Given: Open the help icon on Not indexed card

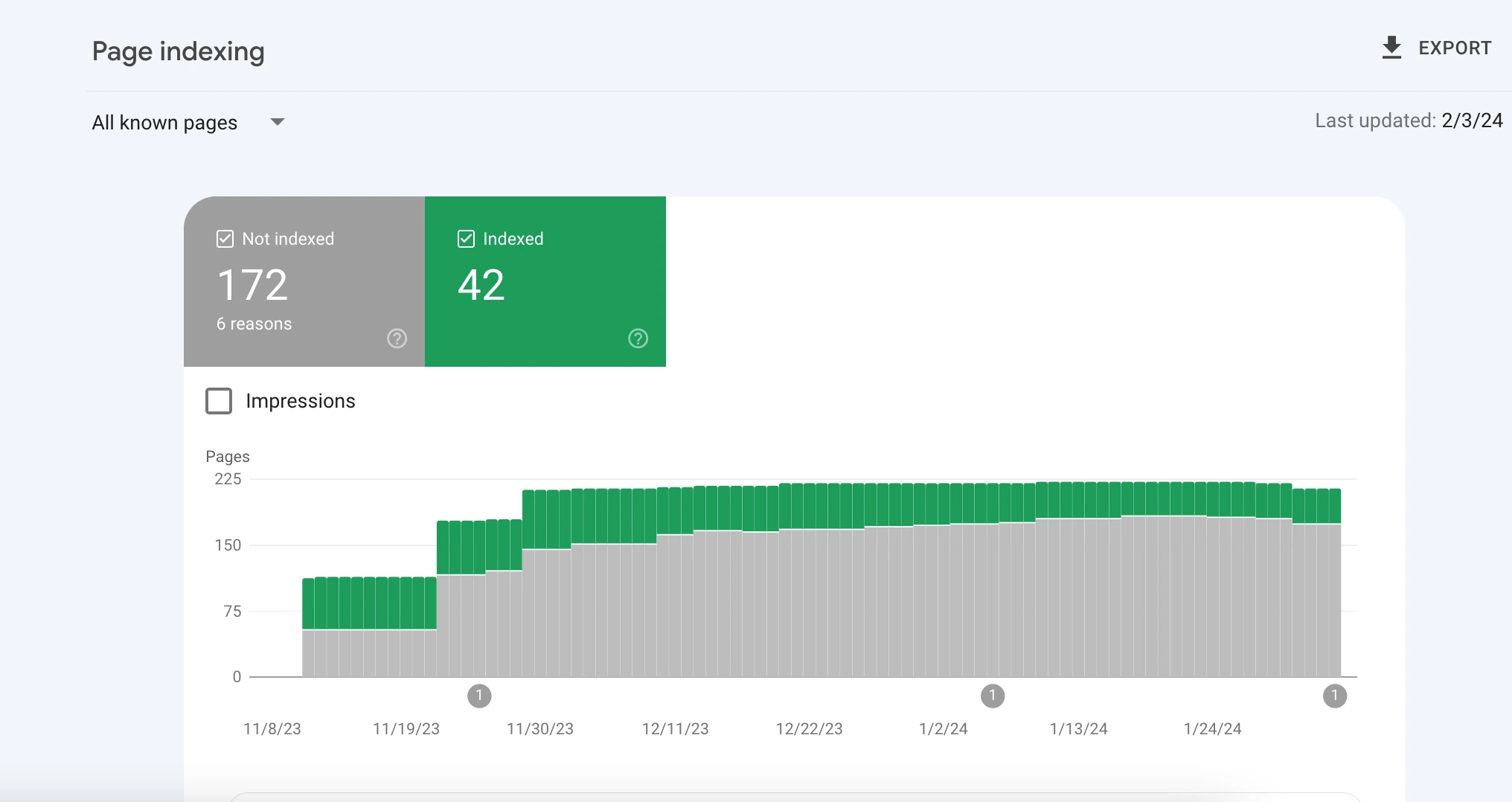Looking at the screenshot, I should click(397, 339).
